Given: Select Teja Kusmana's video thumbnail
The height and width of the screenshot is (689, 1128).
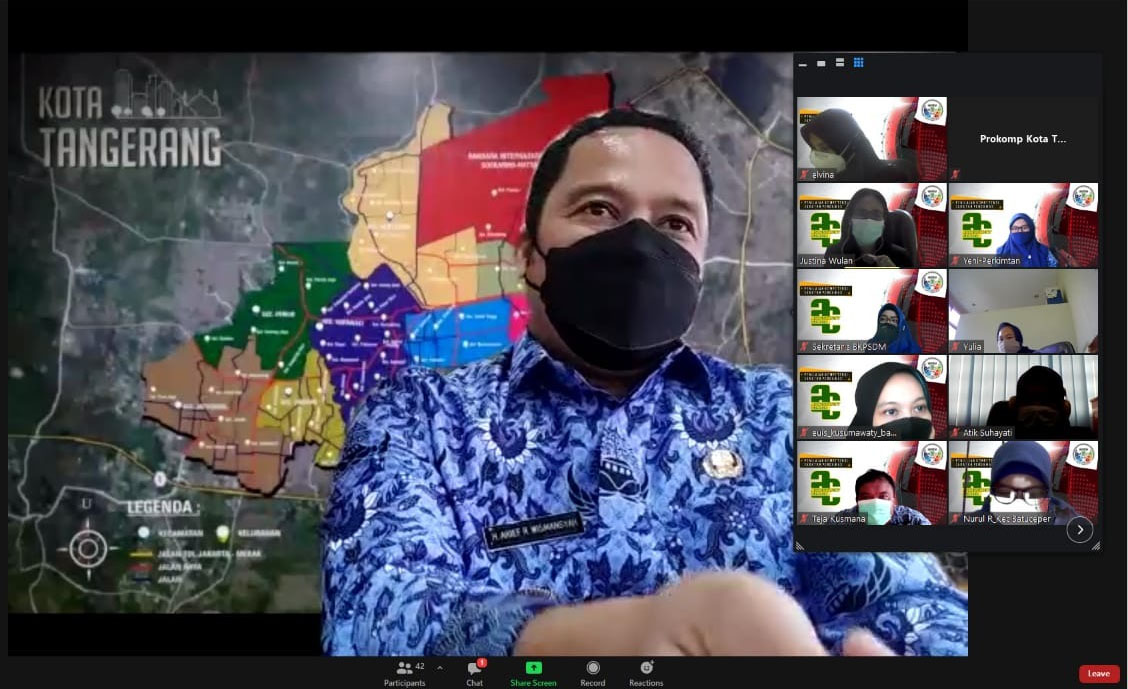Looking at the screenshot, I should point(872,483).
